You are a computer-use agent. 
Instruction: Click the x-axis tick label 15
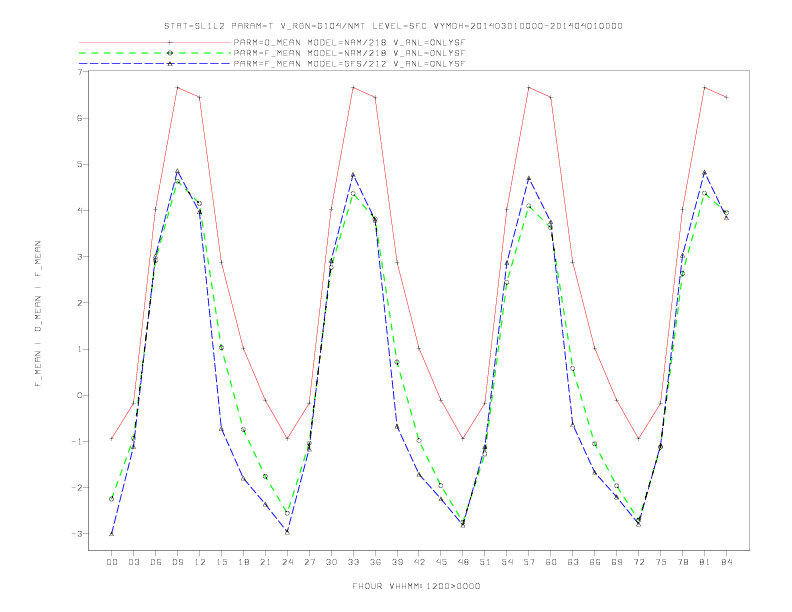(221, 562)
